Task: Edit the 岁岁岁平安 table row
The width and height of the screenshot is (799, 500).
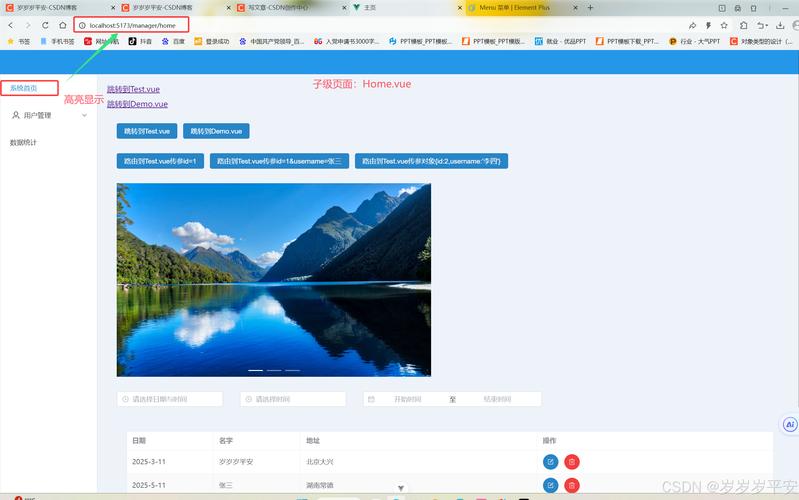Action: [x=550, y=462]
